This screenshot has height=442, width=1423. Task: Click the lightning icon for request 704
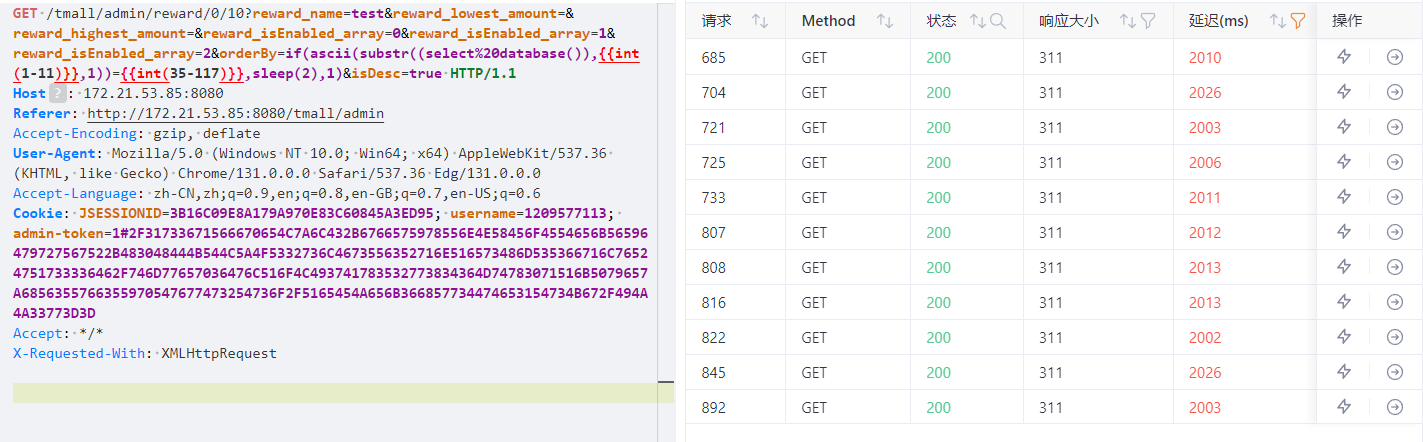point(1344,93)
